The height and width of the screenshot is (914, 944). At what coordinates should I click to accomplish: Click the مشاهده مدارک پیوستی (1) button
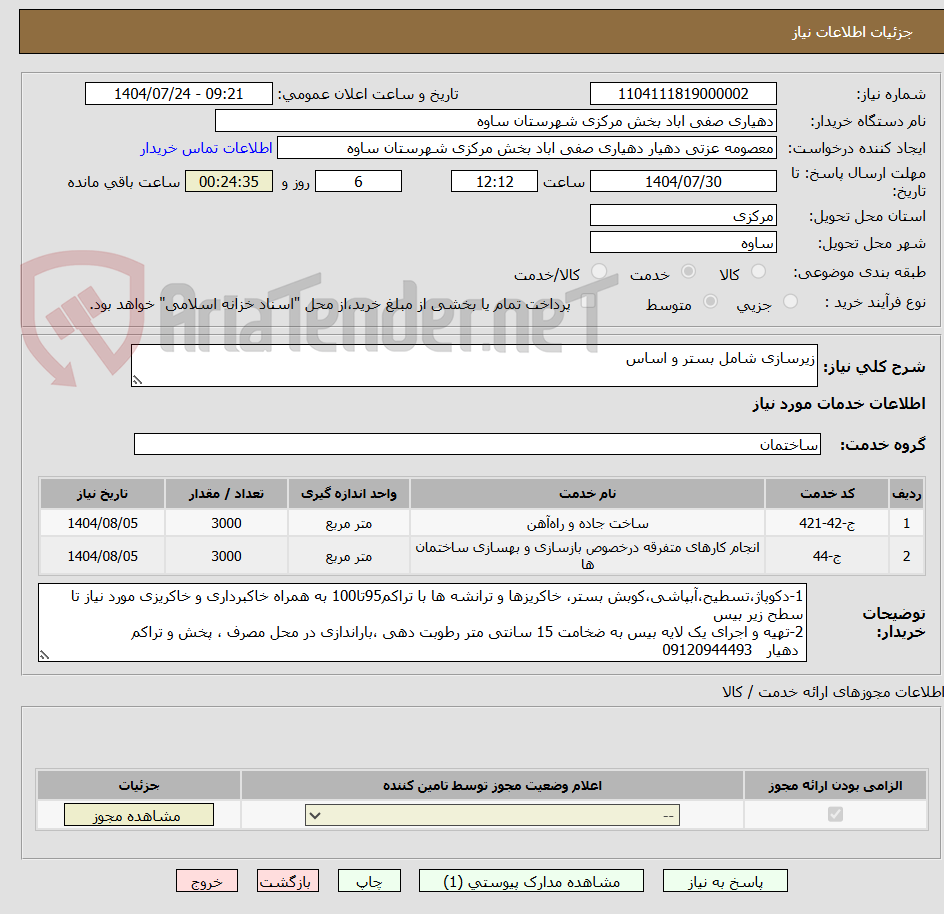pyautogui.click(x=529, y=881)
